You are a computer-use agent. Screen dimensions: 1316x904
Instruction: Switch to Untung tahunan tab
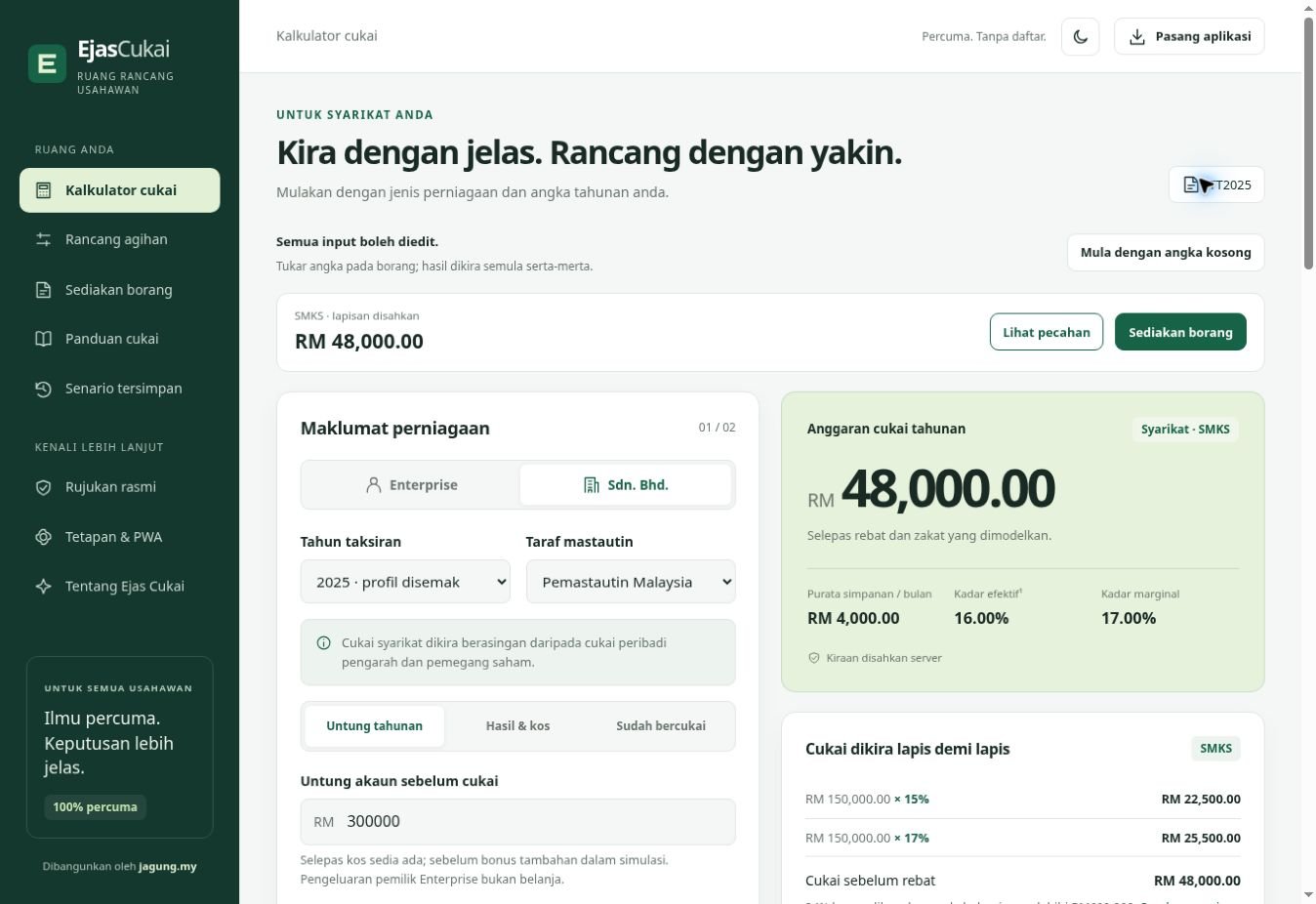[x=375, y=726]
